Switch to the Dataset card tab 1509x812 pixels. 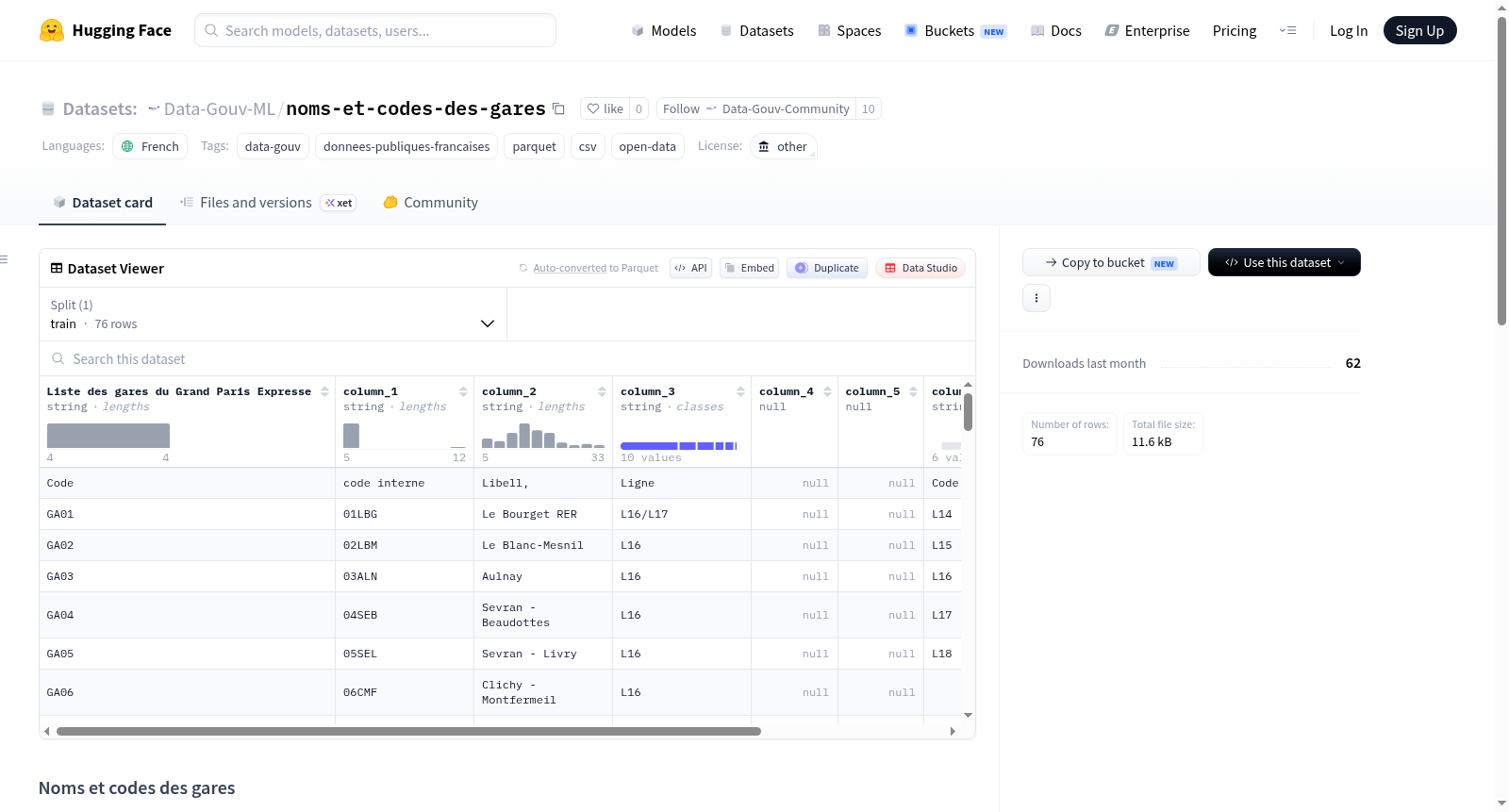pyautogui.click(x=102, y=202)
